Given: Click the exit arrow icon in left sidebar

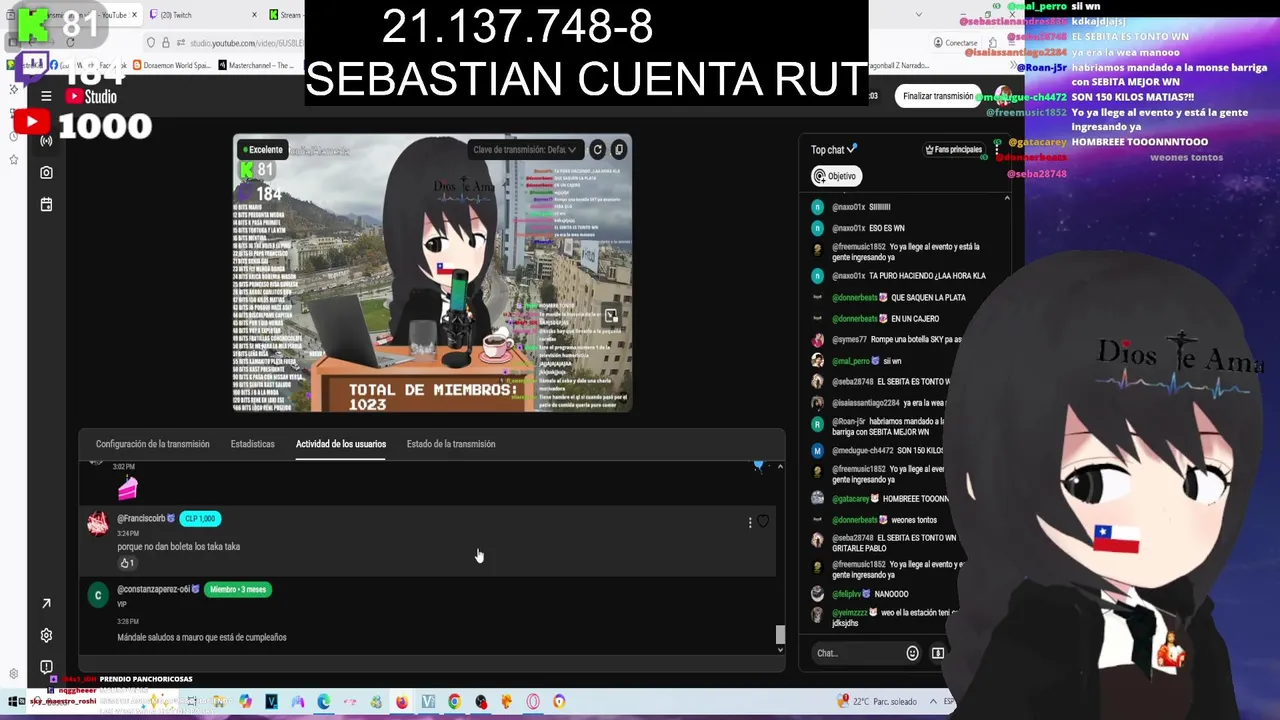Looking at the screenshot, I should click(46, 603).
